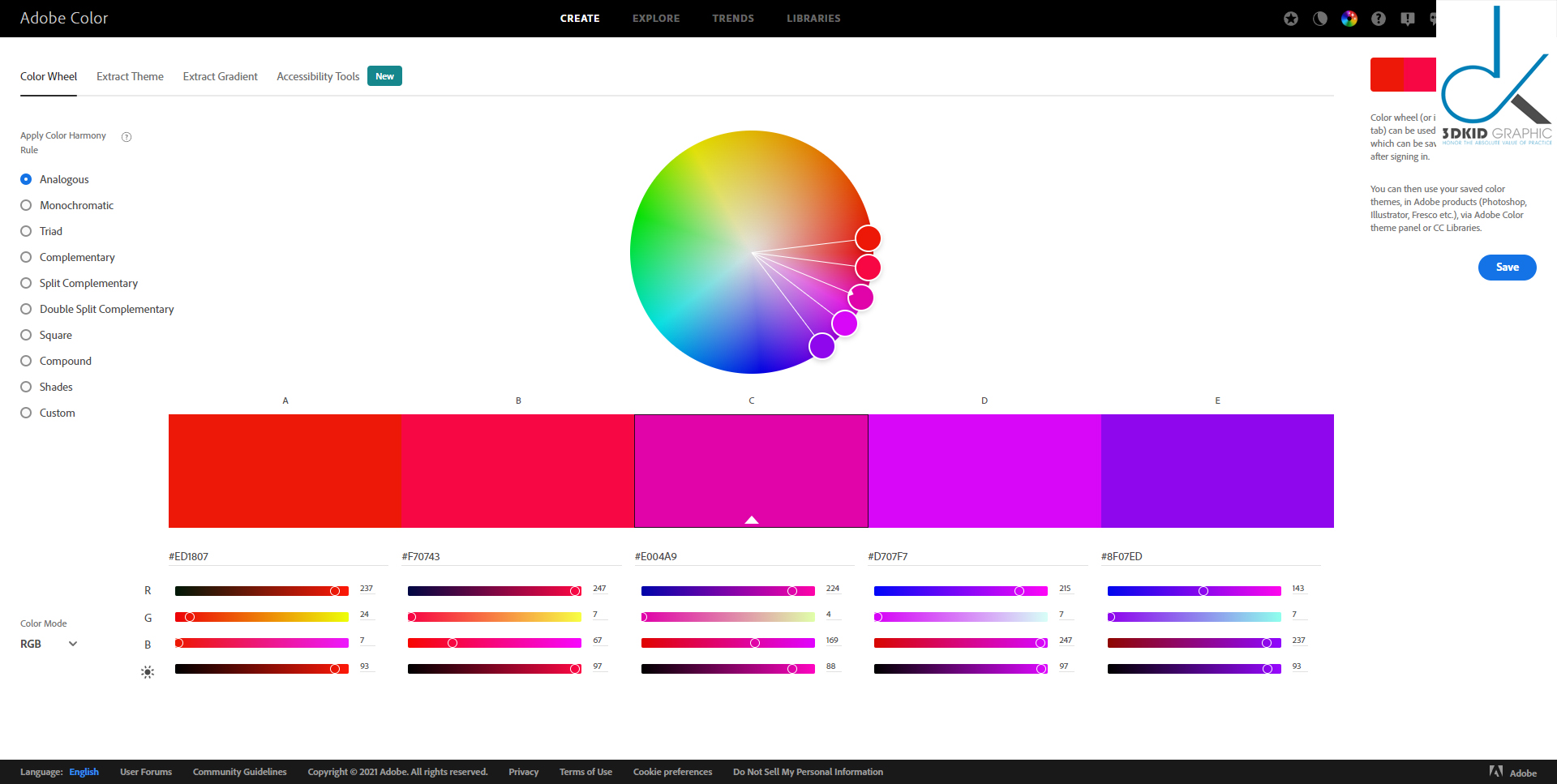
Task: Go to the TRENDS navigation tab
Action: [x=733, y=19]
